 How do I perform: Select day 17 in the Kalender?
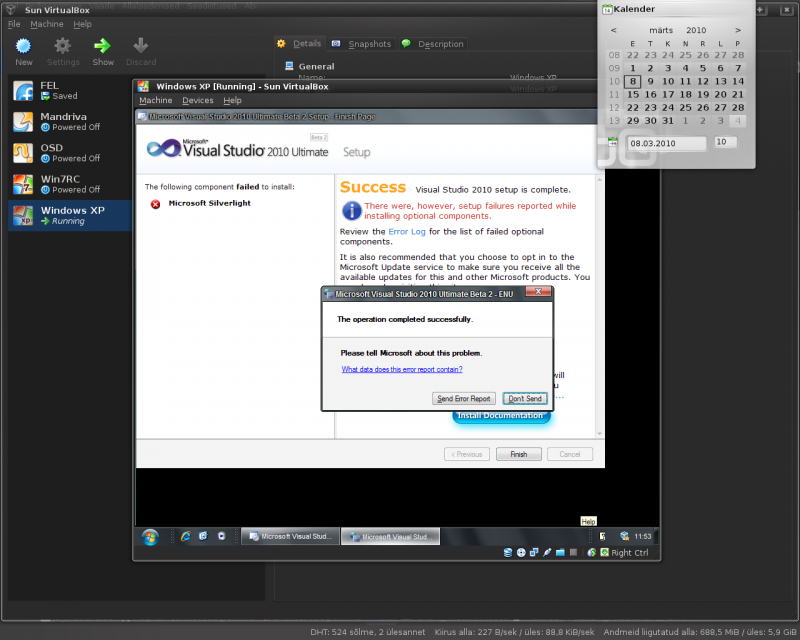pos(668,94)
